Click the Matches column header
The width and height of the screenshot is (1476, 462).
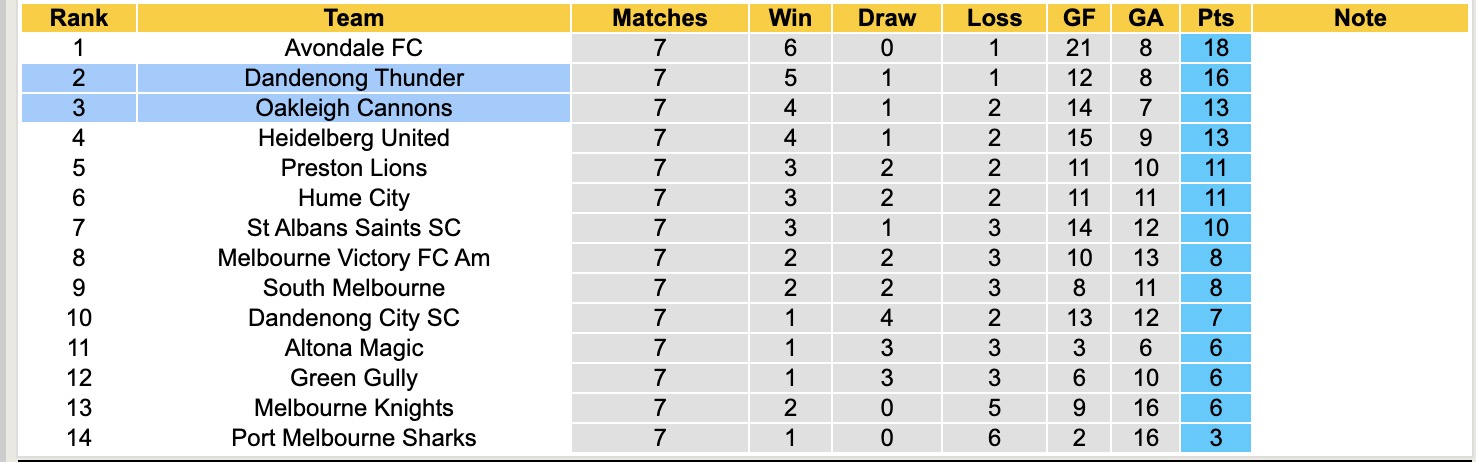coord(659,18)
